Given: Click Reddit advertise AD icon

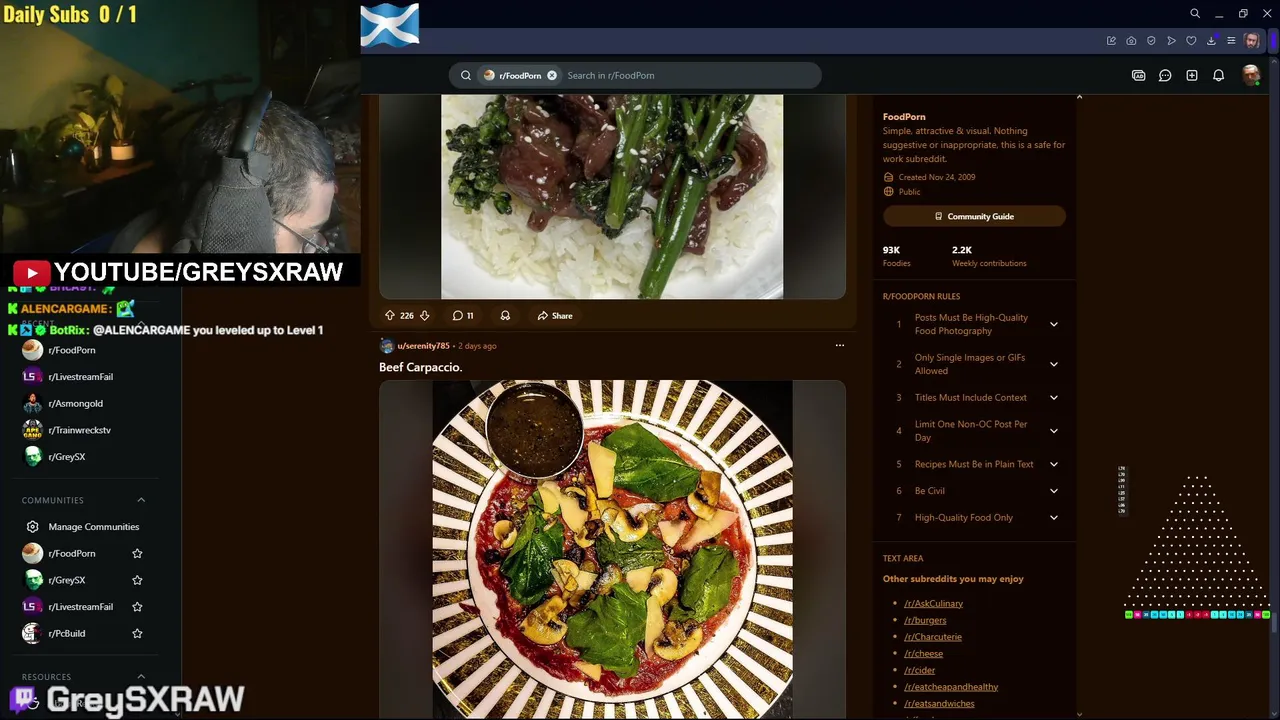Looking at the screenshot, I should click(1138, 75).
